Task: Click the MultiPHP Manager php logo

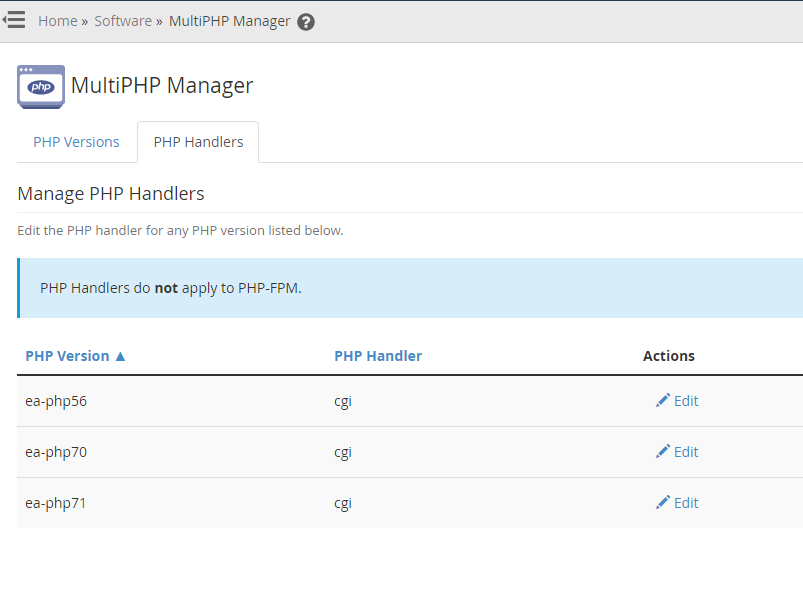Action: (x=41, y=87)
